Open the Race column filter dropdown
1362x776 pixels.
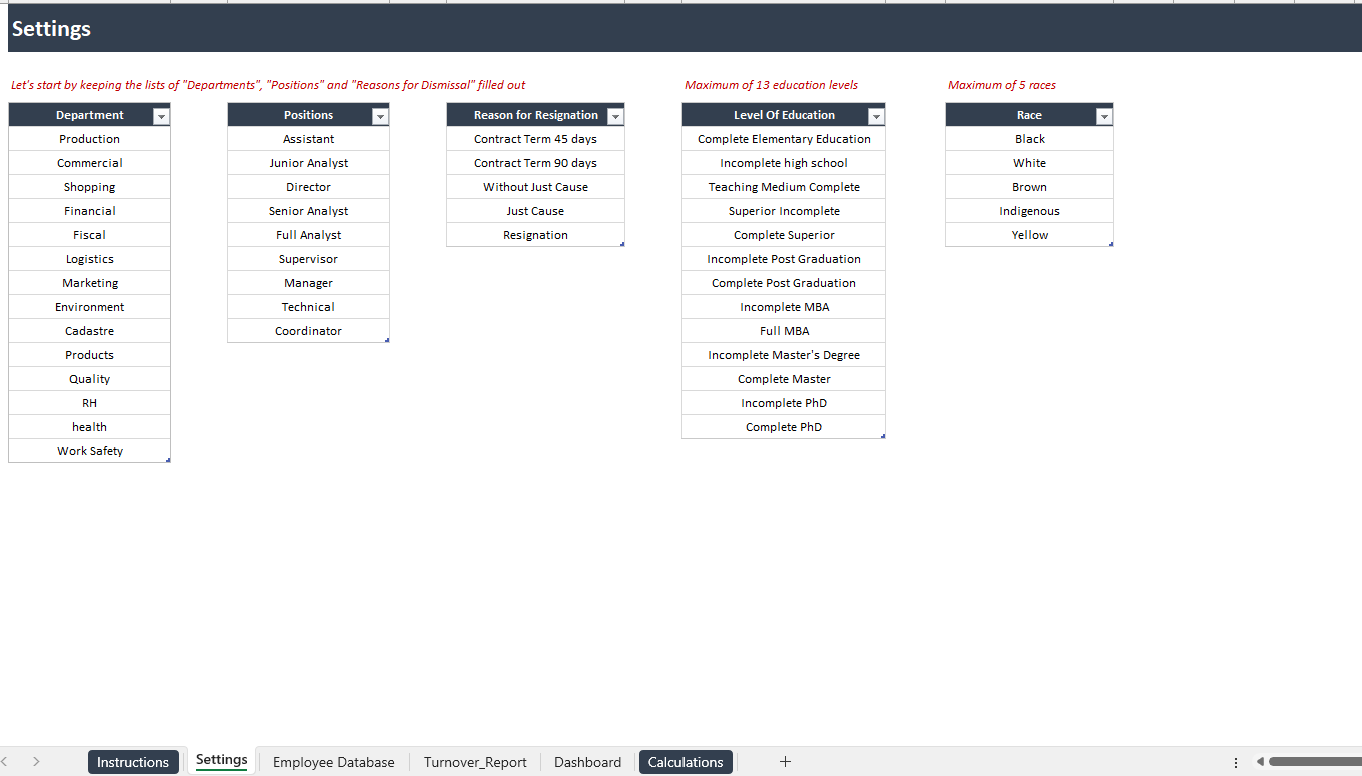(1103, 115)
